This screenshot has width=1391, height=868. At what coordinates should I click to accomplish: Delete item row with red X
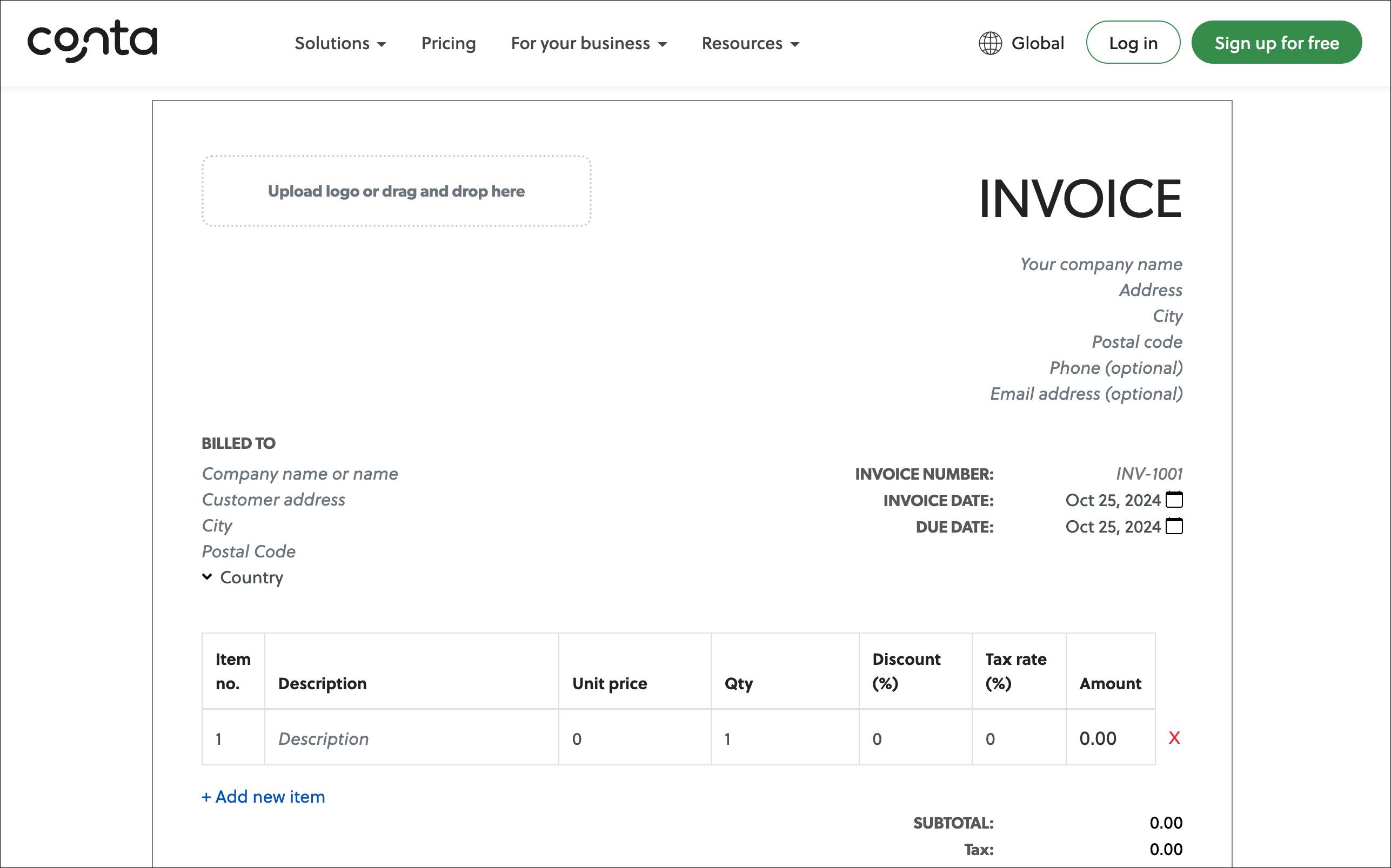coord(1174,738)
